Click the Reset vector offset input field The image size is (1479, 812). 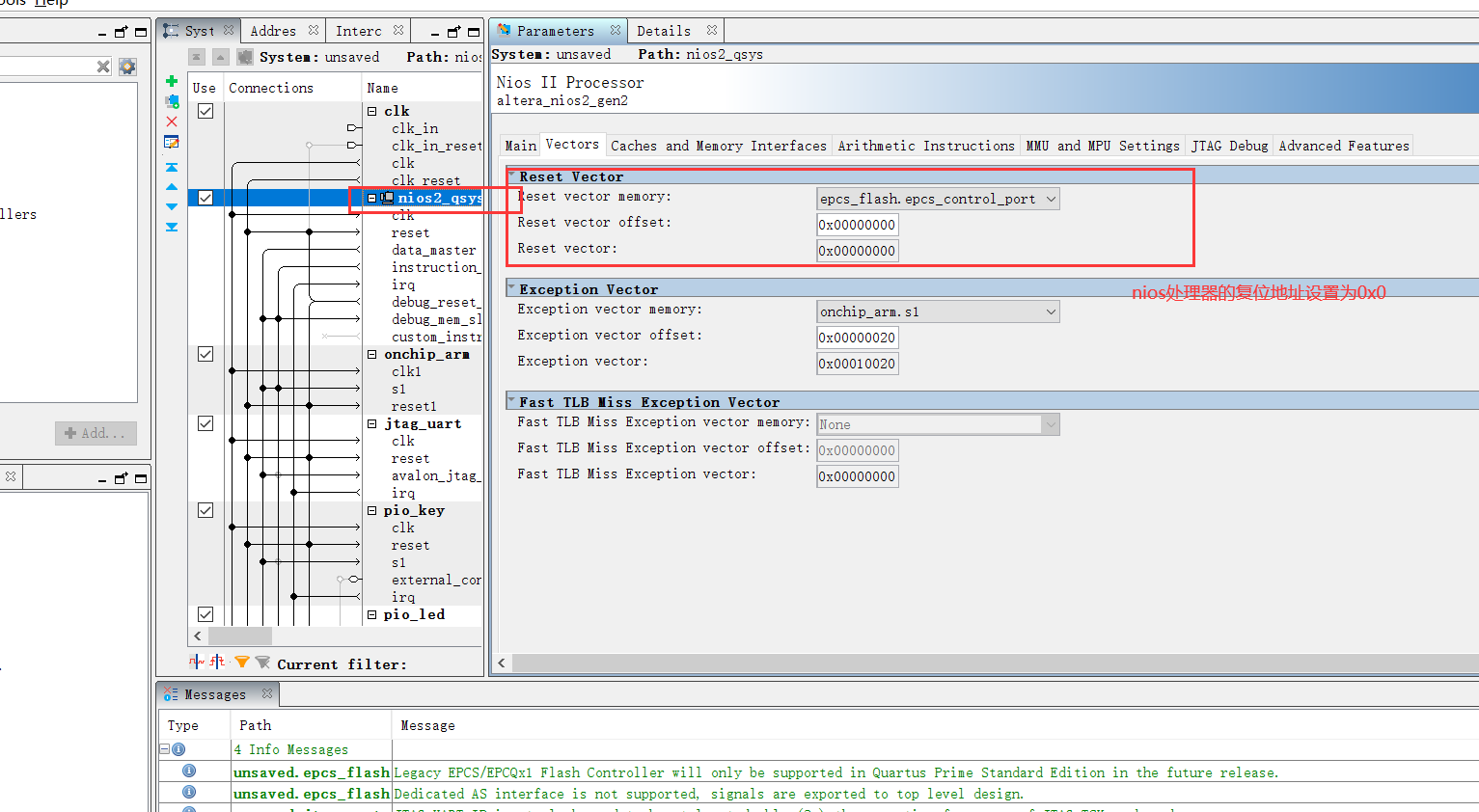[857, 224]
